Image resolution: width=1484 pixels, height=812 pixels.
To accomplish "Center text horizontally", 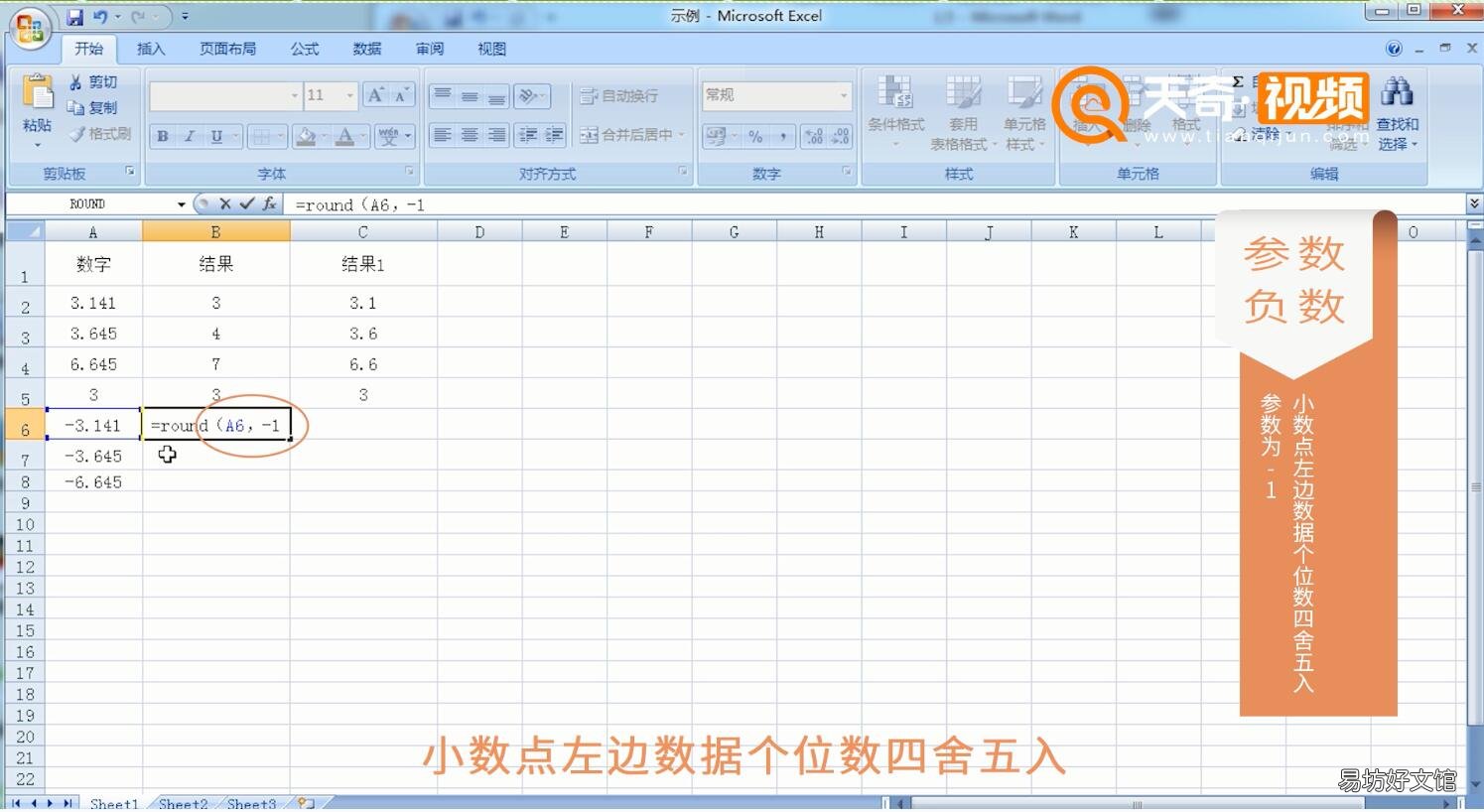I will click(x=470, y=135).
